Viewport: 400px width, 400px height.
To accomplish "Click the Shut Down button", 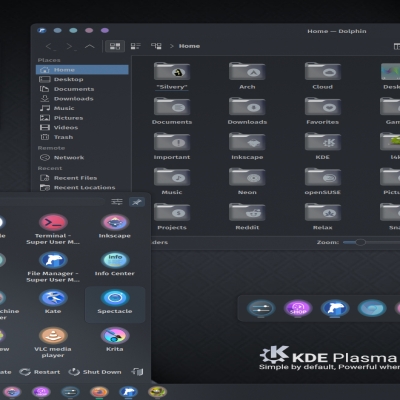I will pos(95,372).
